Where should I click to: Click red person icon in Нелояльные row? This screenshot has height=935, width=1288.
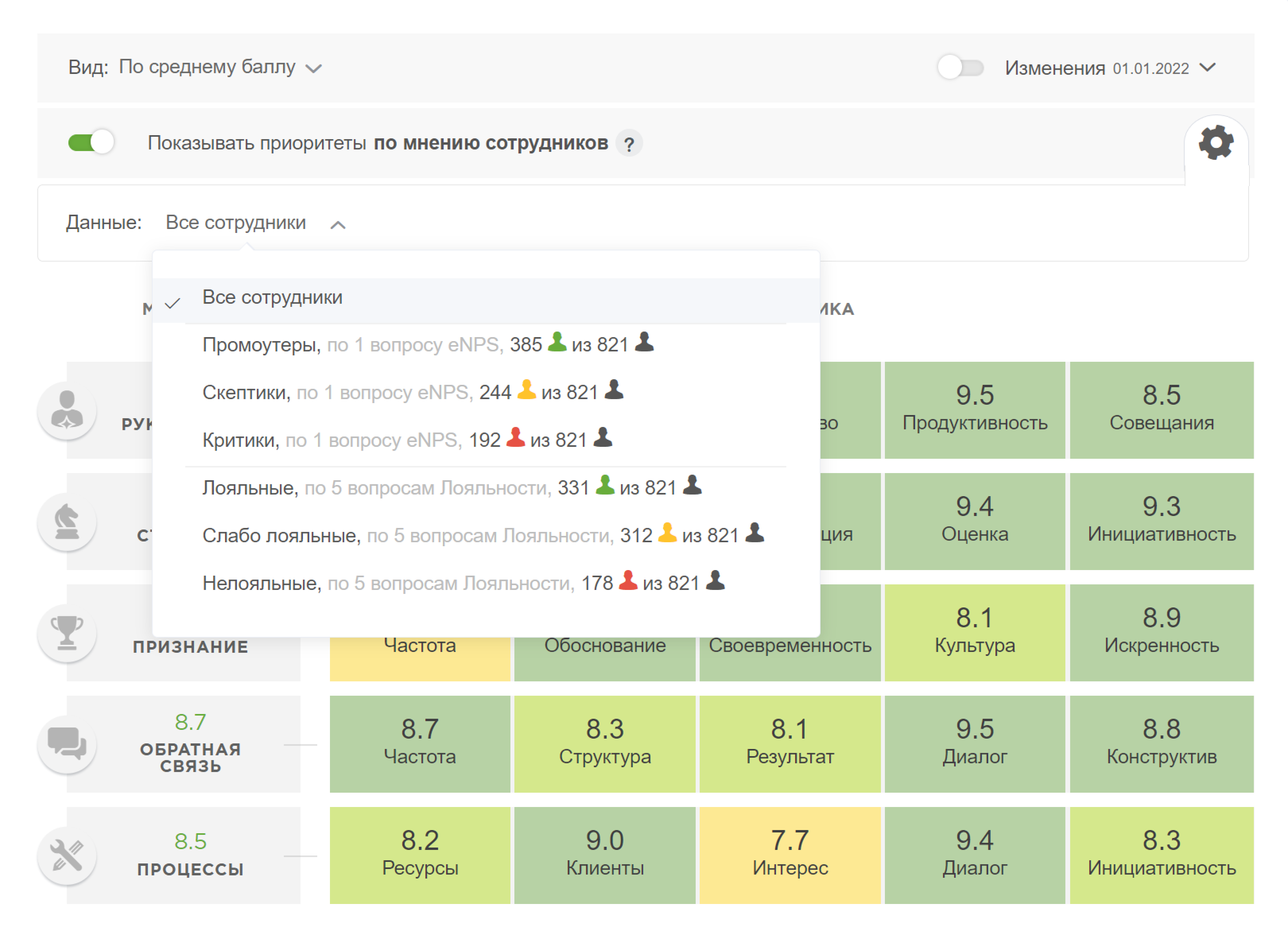[x=628, y=580]
